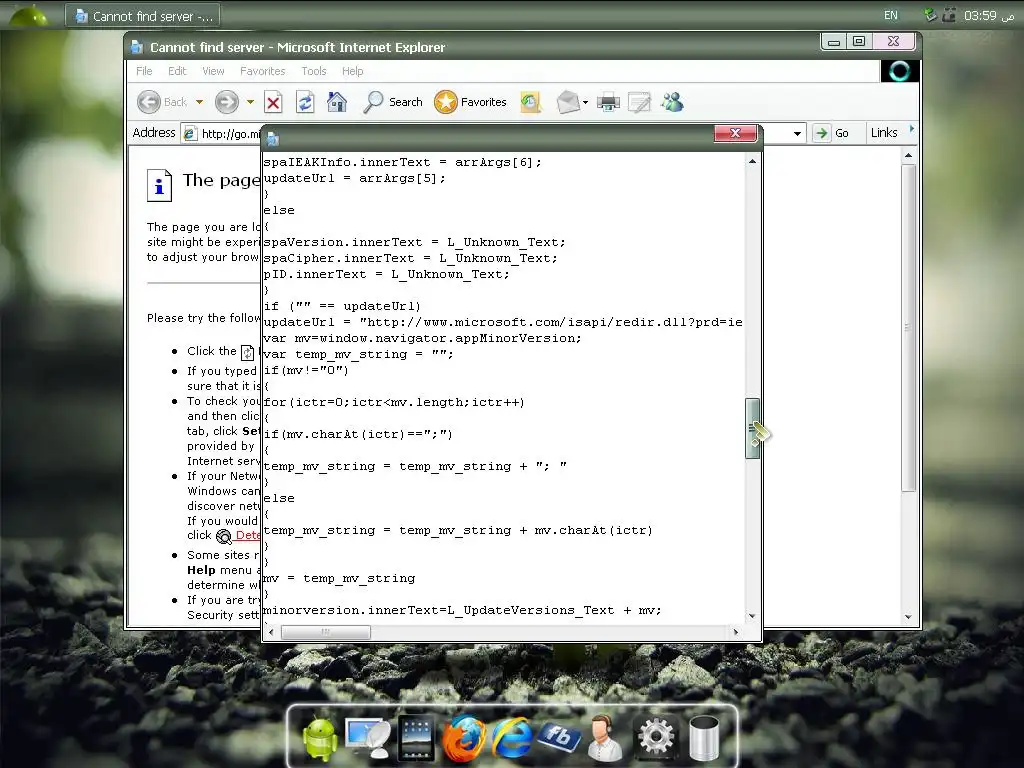Click the IE page scroll-up arrow
This screenshot has height=768, width=1024.
(908, 155)
